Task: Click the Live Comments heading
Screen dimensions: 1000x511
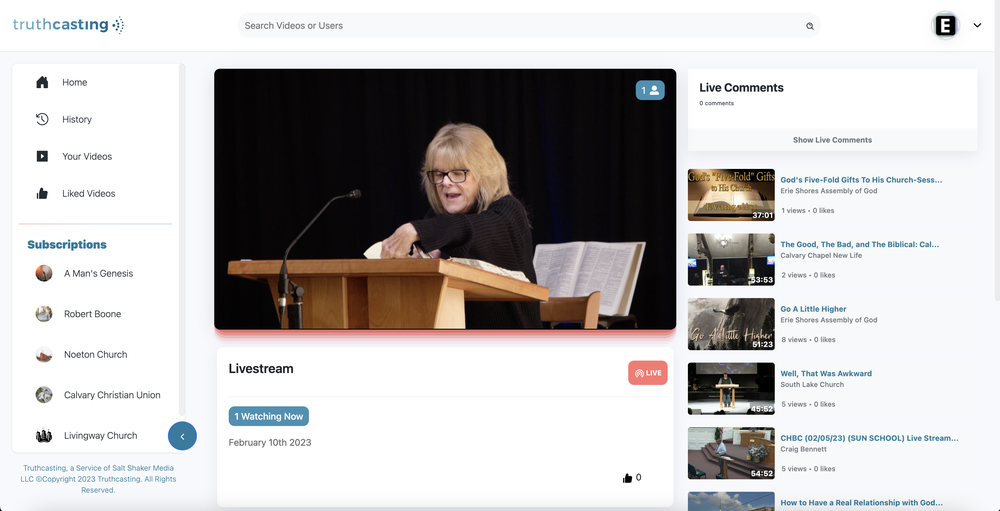Action: point(741,88)
